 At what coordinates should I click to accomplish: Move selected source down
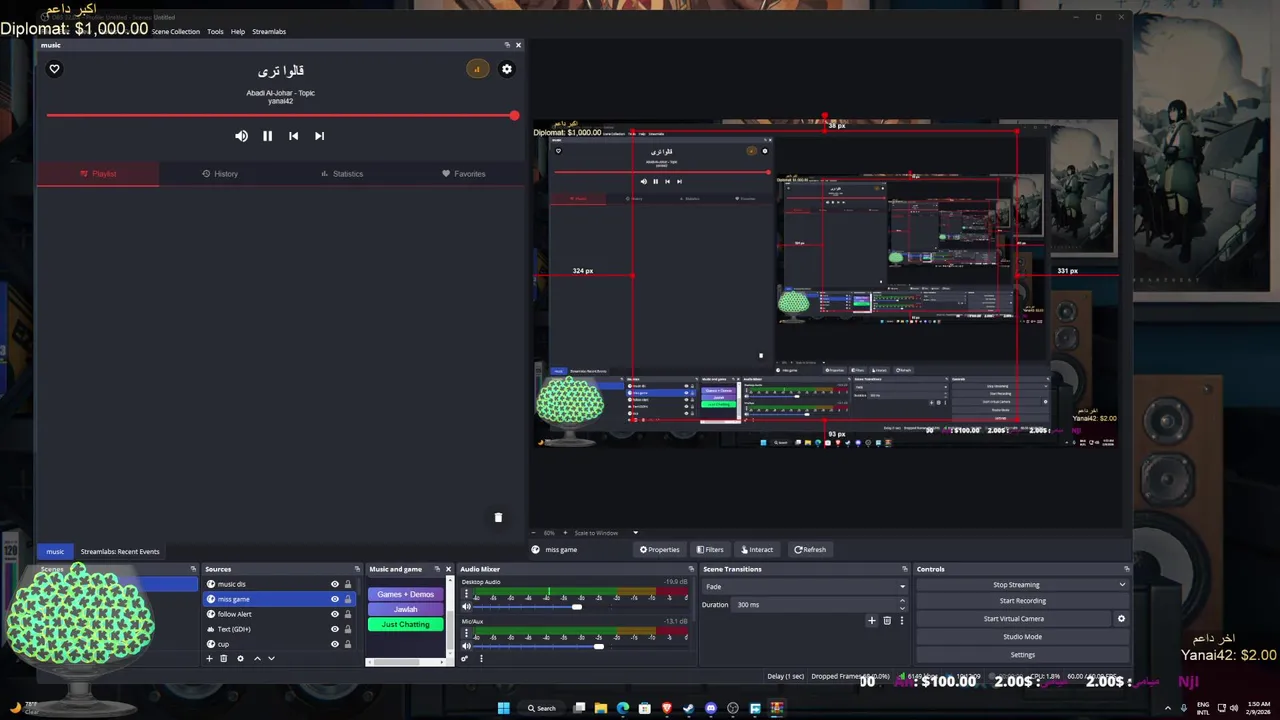pyautogui.click(x=271, y=658)
